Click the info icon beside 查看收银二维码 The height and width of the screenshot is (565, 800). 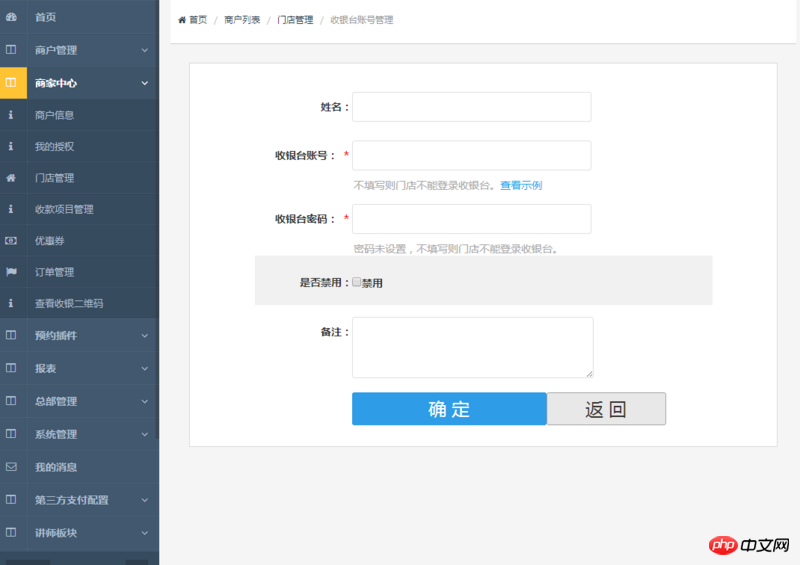pos(11,303)
